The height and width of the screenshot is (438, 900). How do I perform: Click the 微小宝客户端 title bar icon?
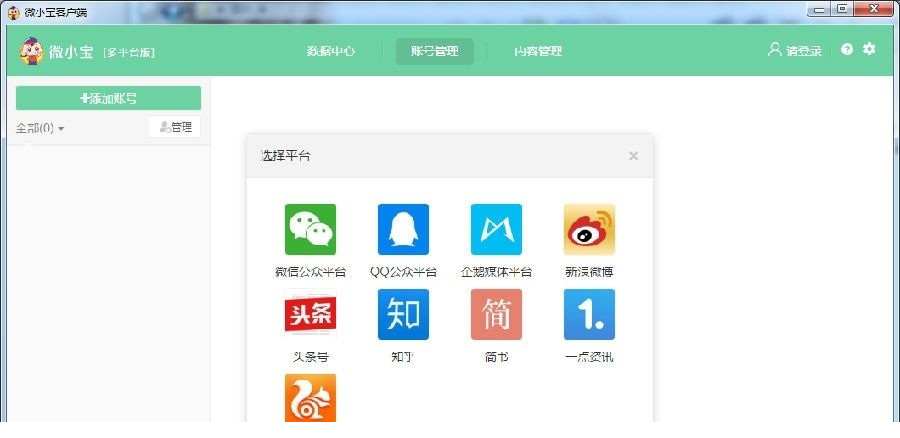pos(14,11)
